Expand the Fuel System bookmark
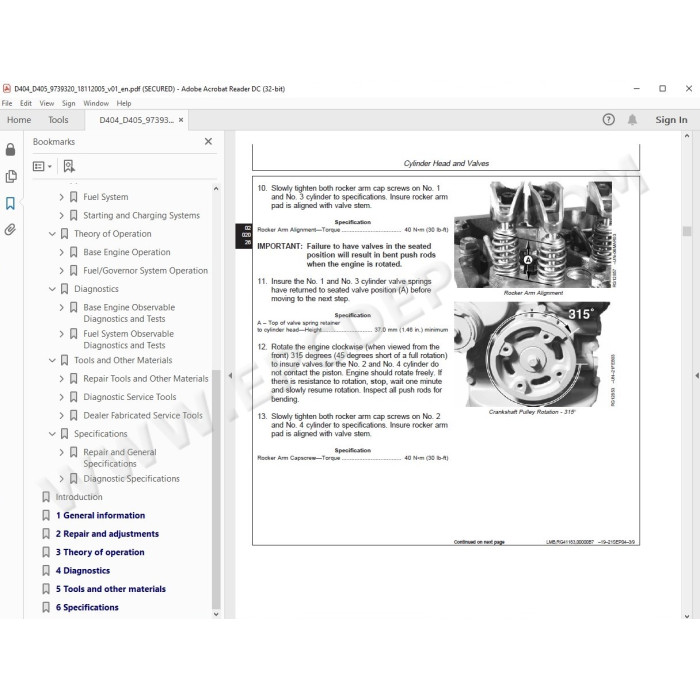The image size is (700, 700). tap(62, 197)
